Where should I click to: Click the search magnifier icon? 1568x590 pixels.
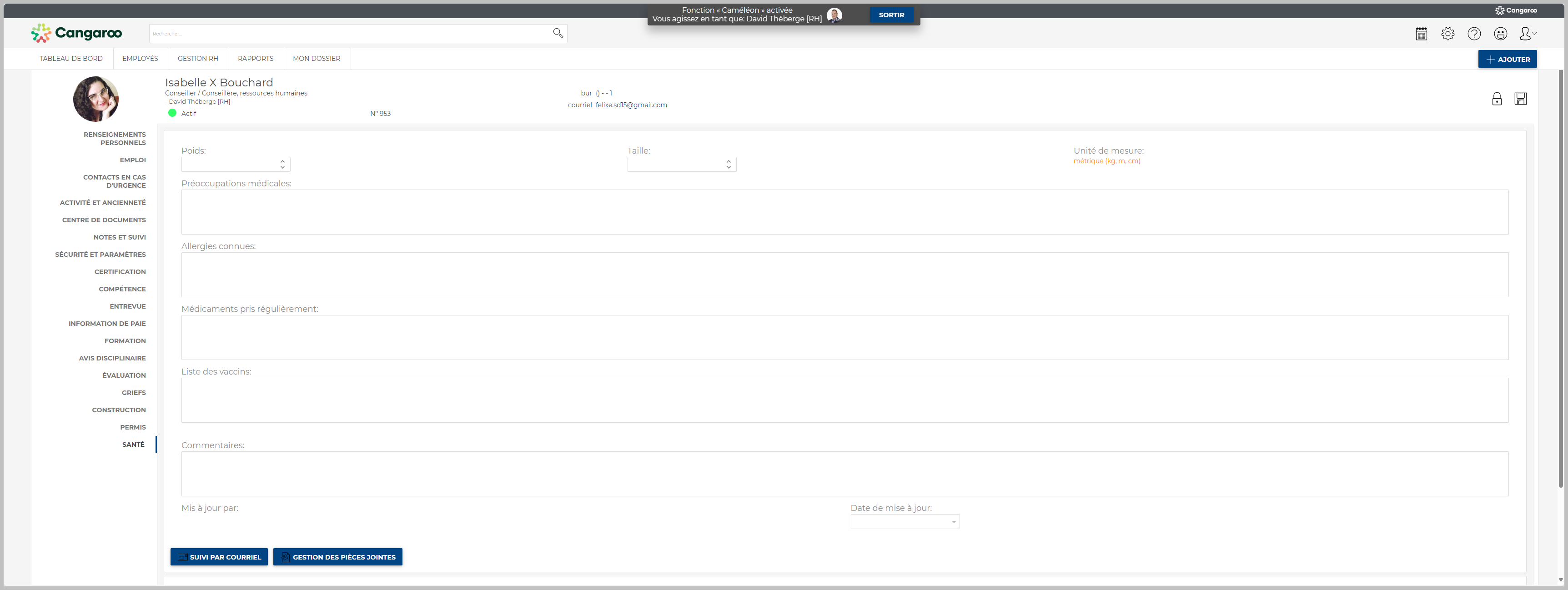[558, 34]
